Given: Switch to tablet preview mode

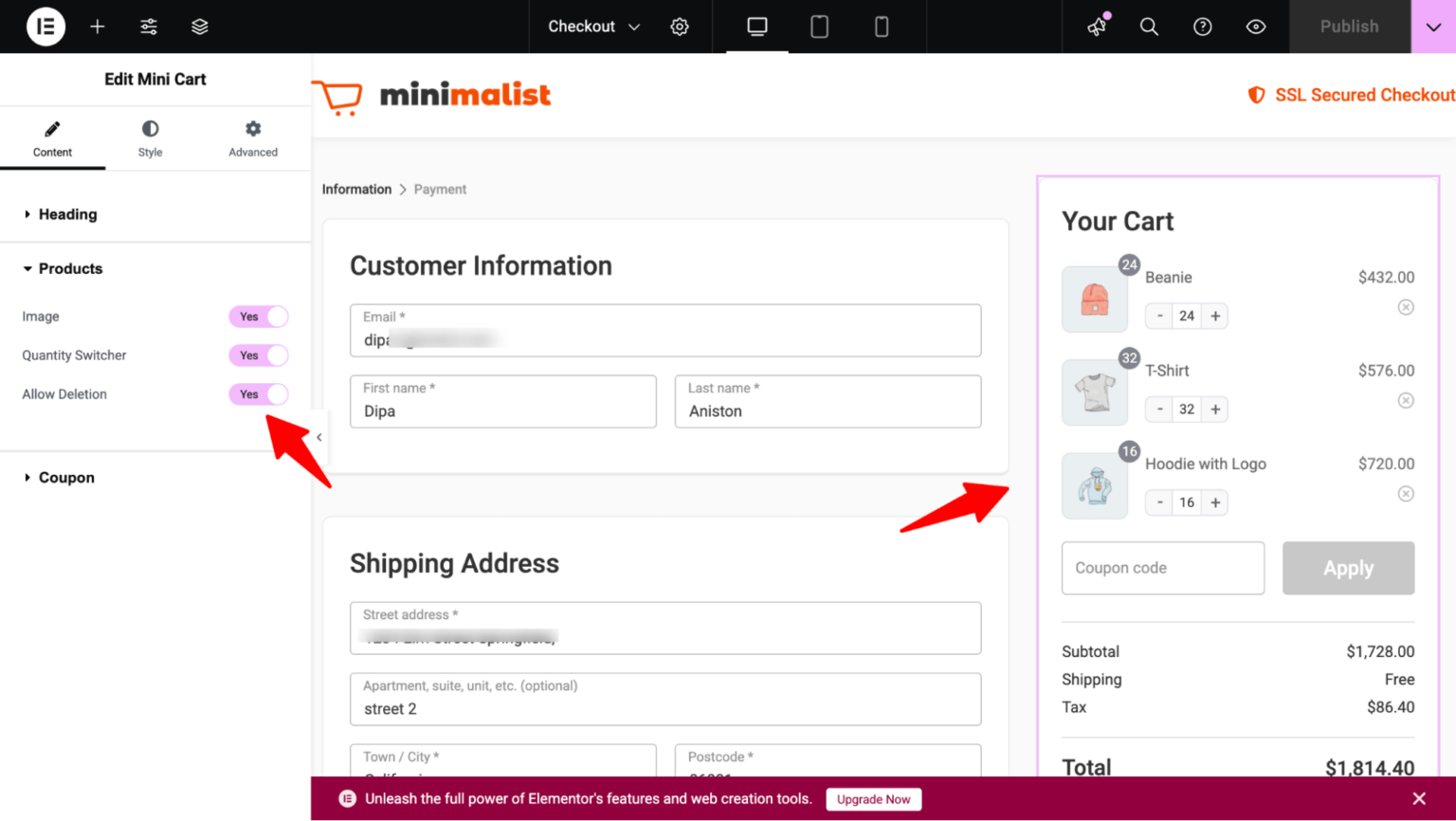Looking at the screenshot, I should click(818, 27).
